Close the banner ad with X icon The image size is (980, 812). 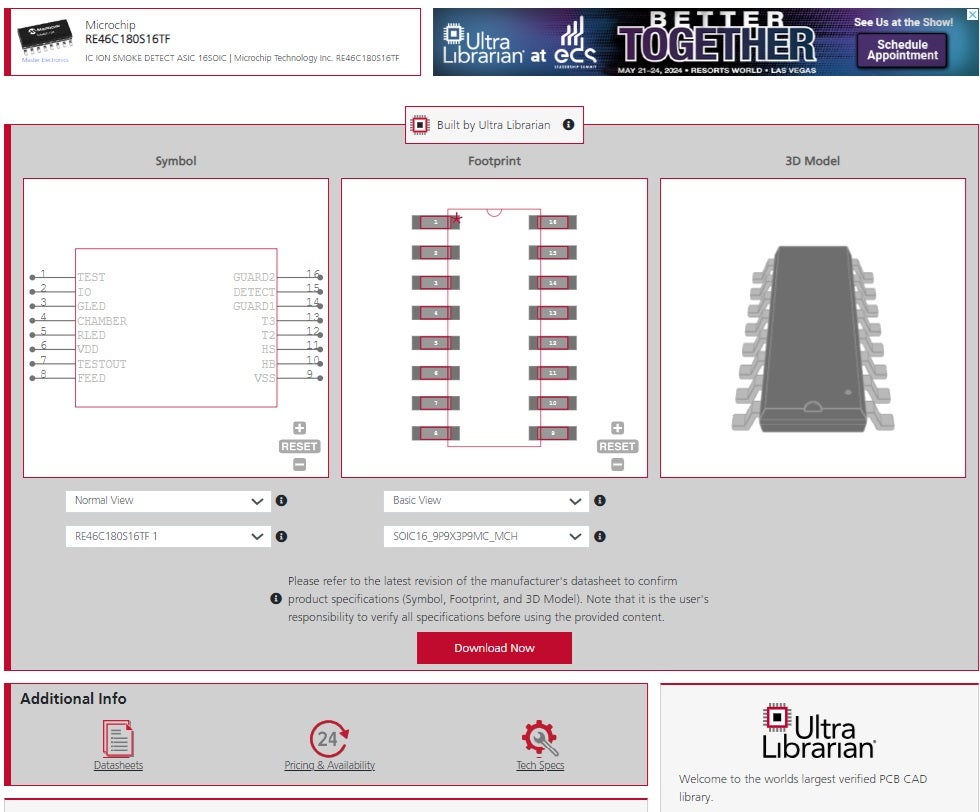coord(972,14)
